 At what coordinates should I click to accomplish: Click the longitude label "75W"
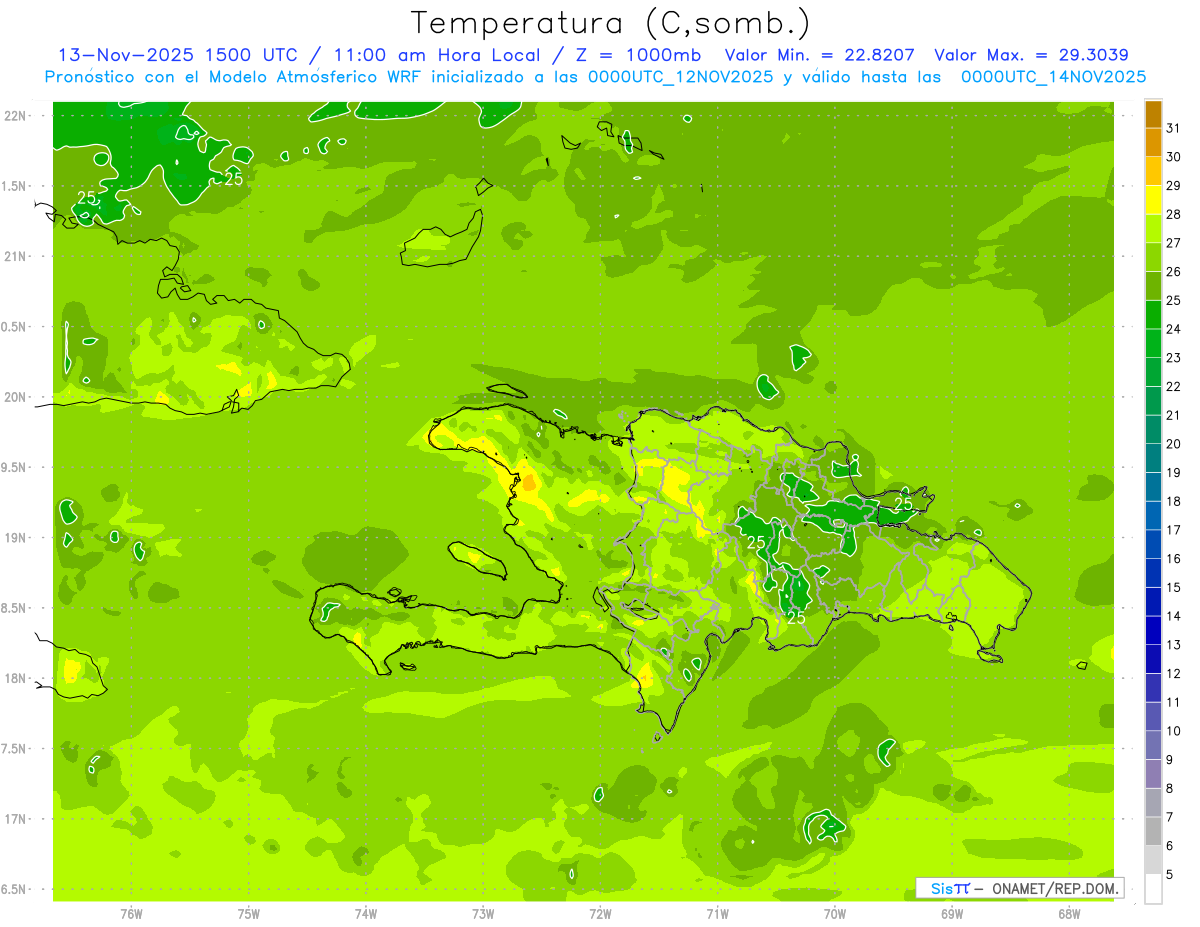tap(248, 913)
